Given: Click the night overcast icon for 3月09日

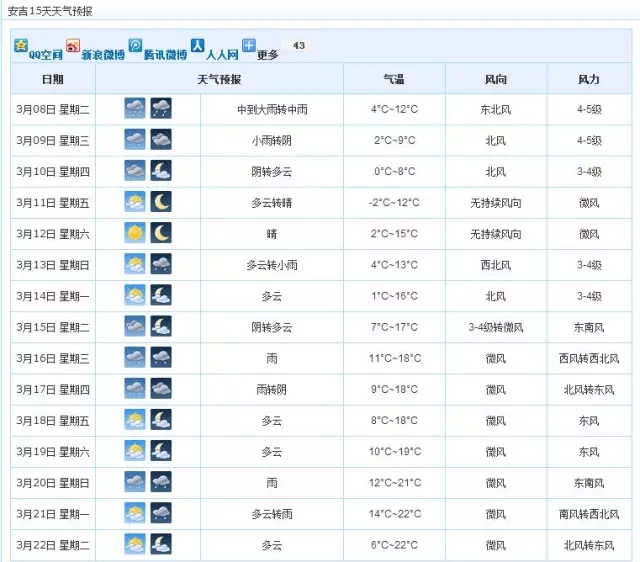Looking at the screenshot, I should [x=161, y=139].
